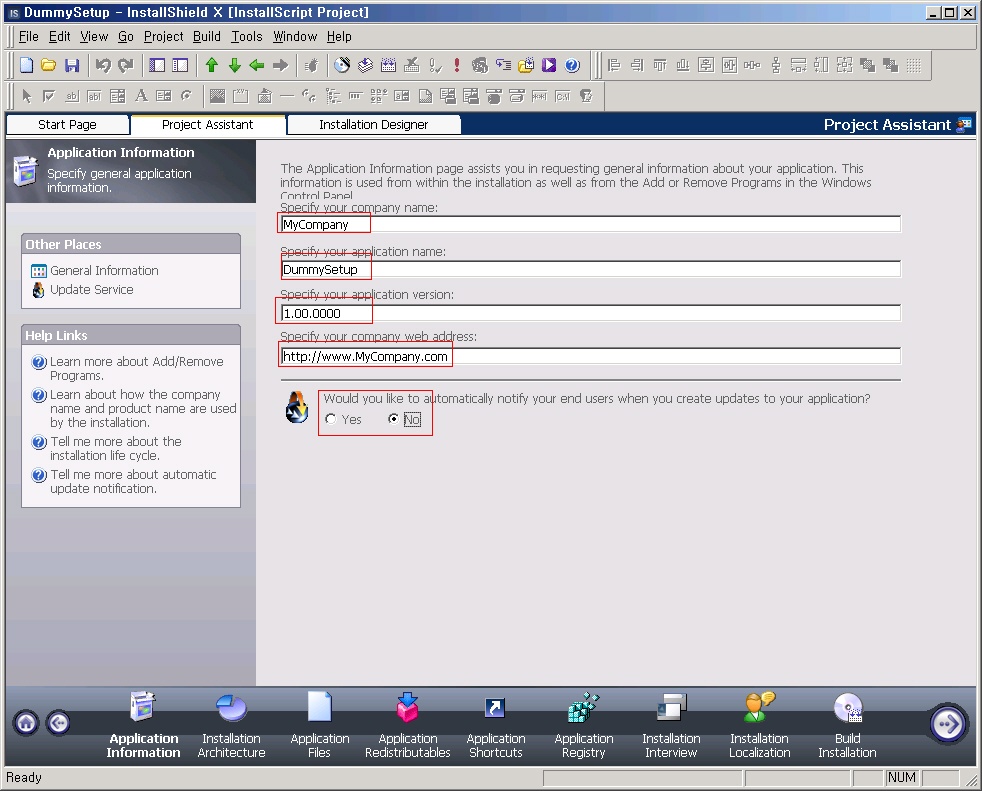982x791 pixels.
Task: Click the green down arrow toolbar icon
Action: (x=235, y=65)
